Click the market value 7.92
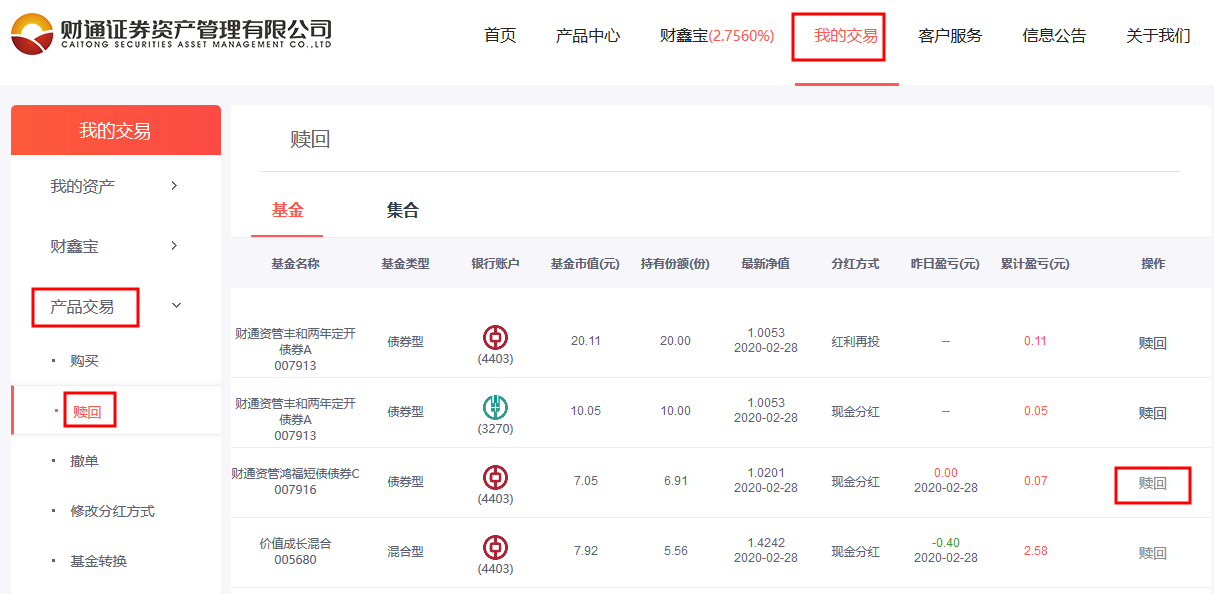 pyautogui.click(x=585, y=551)
